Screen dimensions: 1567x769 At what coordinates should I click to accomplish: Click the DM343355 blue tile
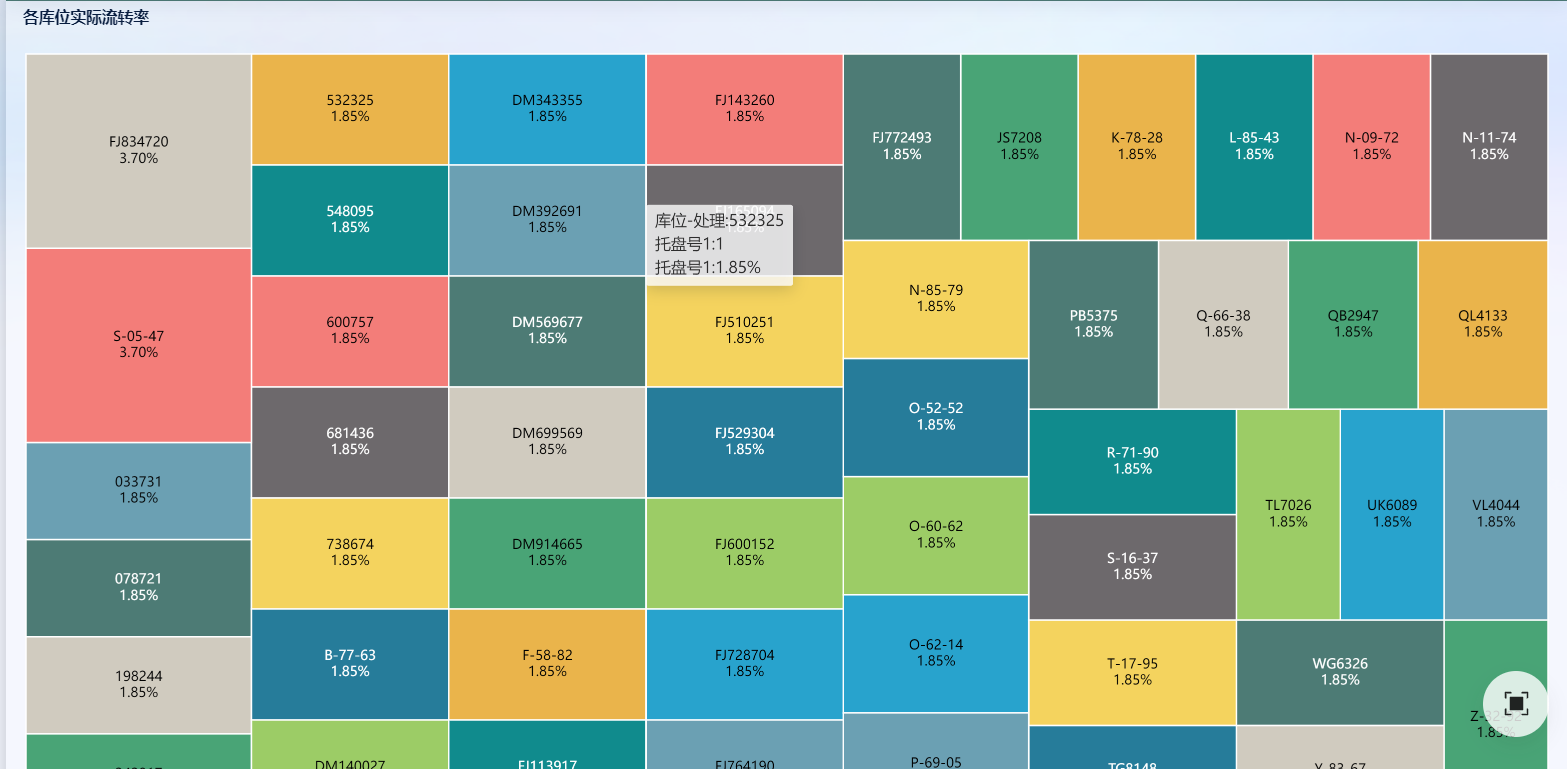pos(547,108)
